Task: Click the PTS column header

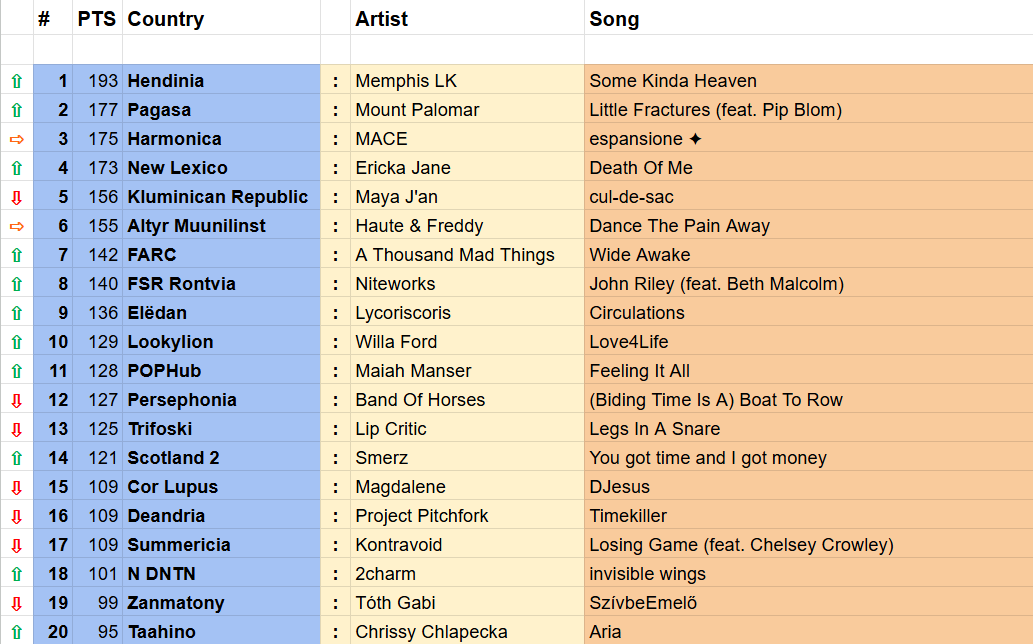Action: tap(97, 19)
